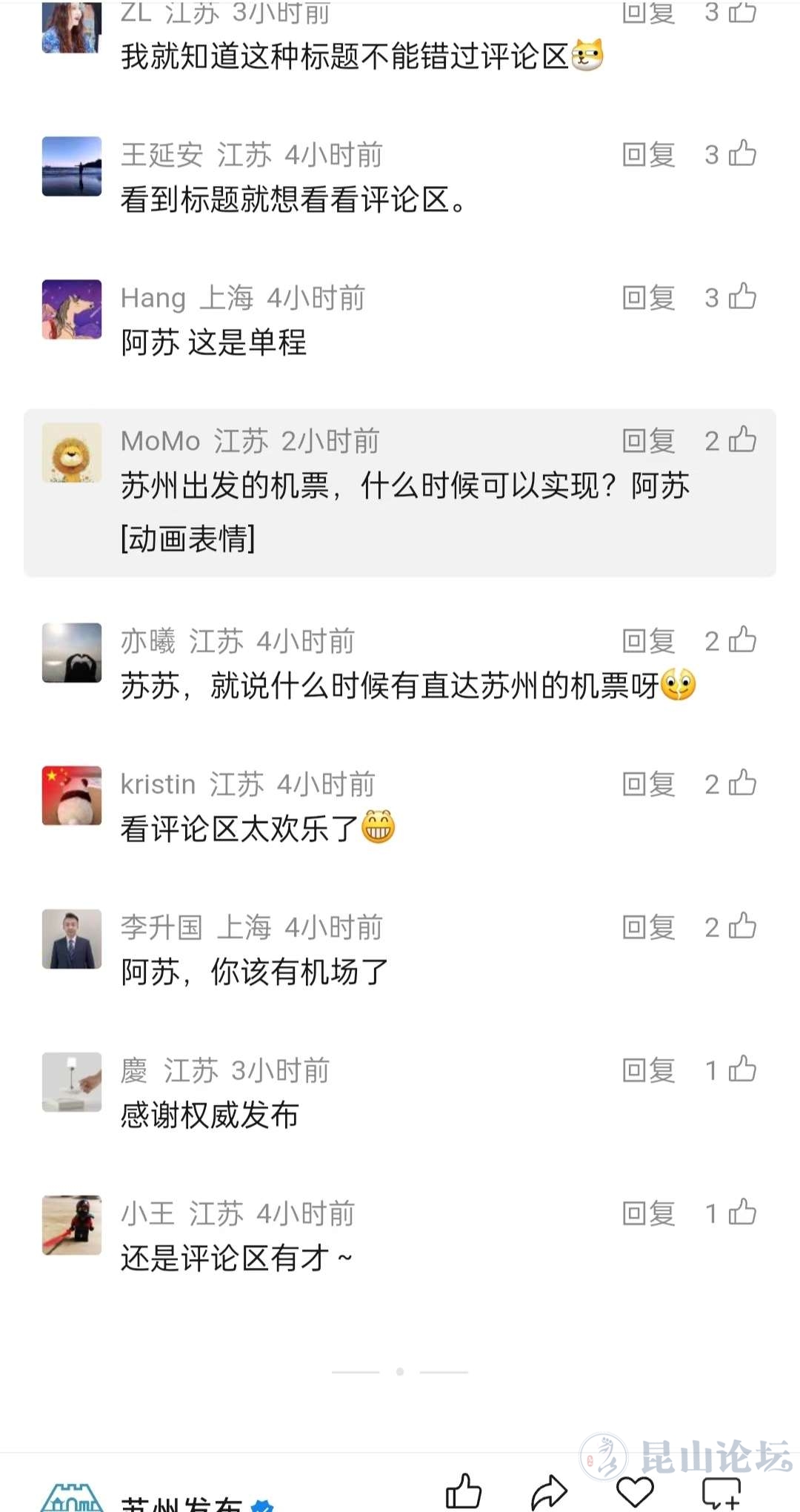Tap the heart favorite icon at bottom
Image resolution: width=800 pixels, height=1512 pixels.
[635, 1491]
